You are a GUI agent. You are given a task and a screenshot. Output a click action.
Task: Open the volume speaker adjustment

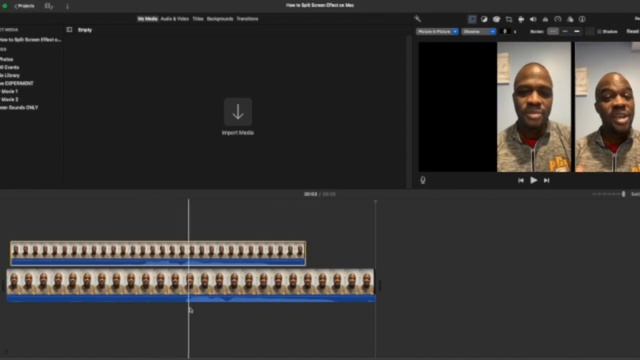(x=533, y=19)
